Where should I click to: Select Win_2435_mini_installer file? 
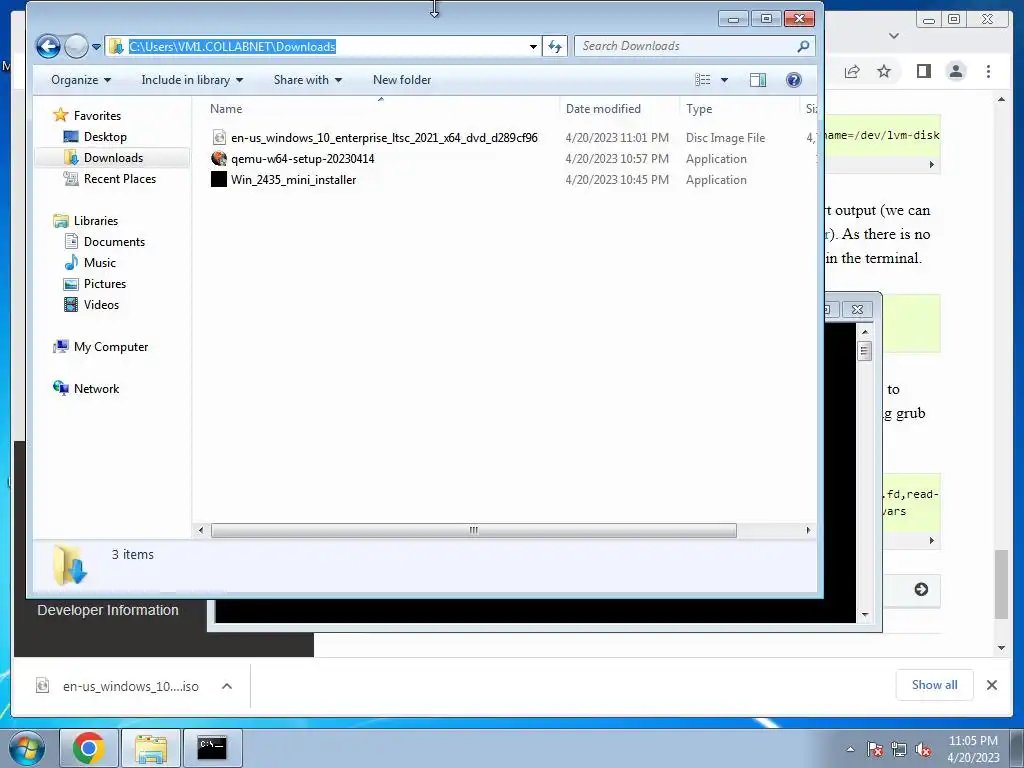pyautogui.click(x=293, y=180)
